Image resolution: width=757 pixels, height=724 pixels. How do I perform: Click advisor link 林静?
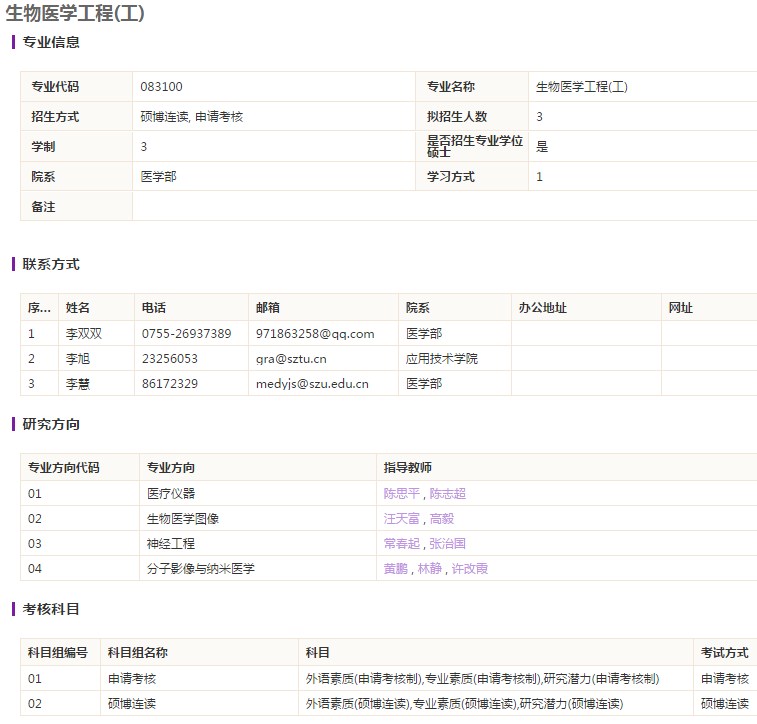pyautogui.click(x=429, y=568)
